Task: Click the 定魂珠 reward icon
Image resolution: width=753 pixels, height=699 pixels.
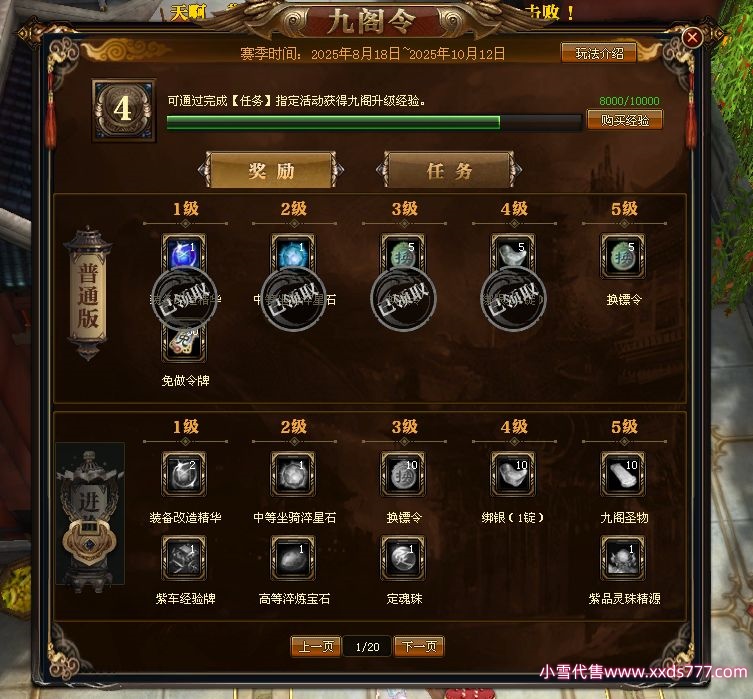Action: pos(403,558)
